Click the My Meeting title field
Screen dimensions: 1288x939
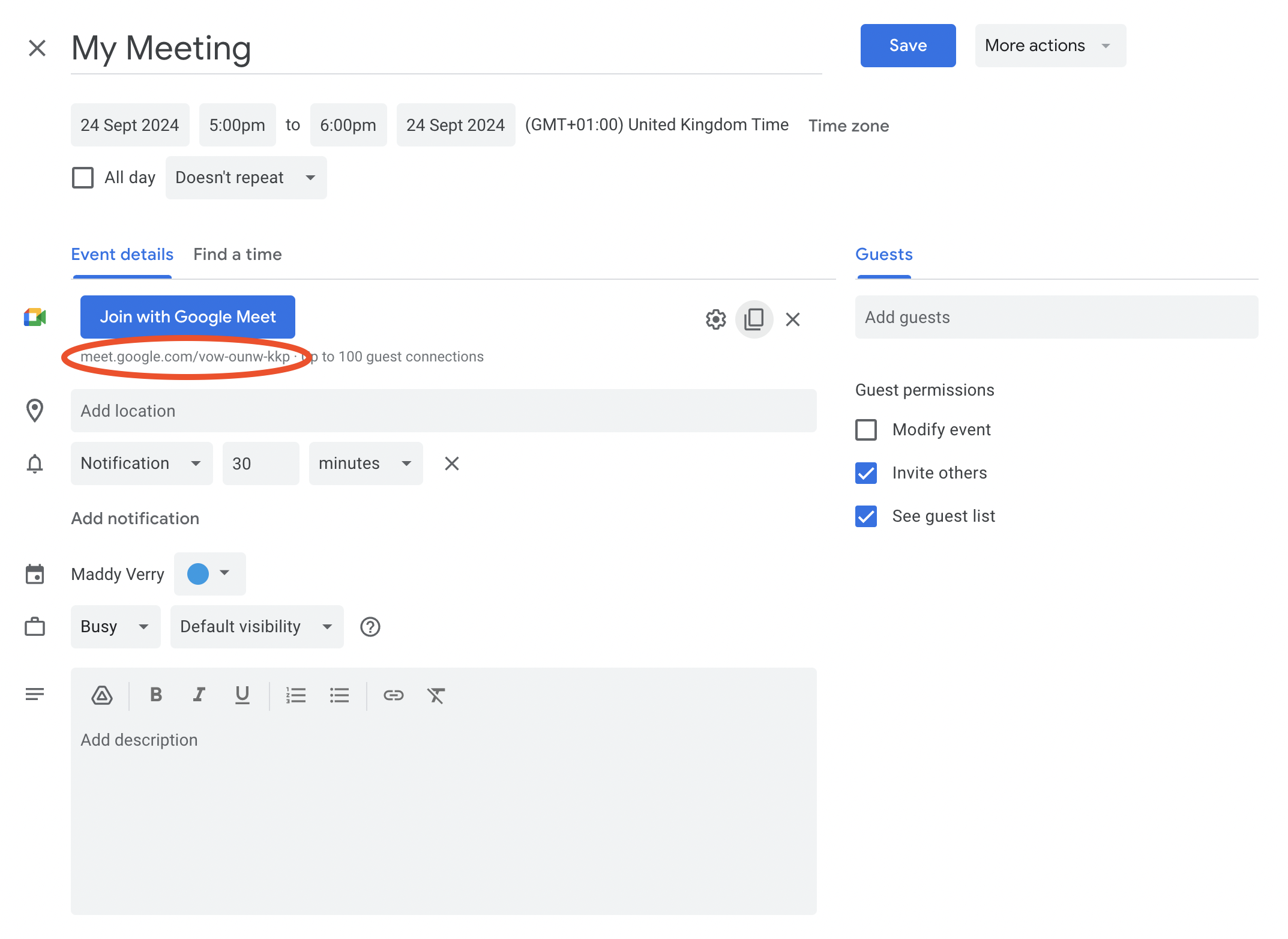click(x=447, y=48)
